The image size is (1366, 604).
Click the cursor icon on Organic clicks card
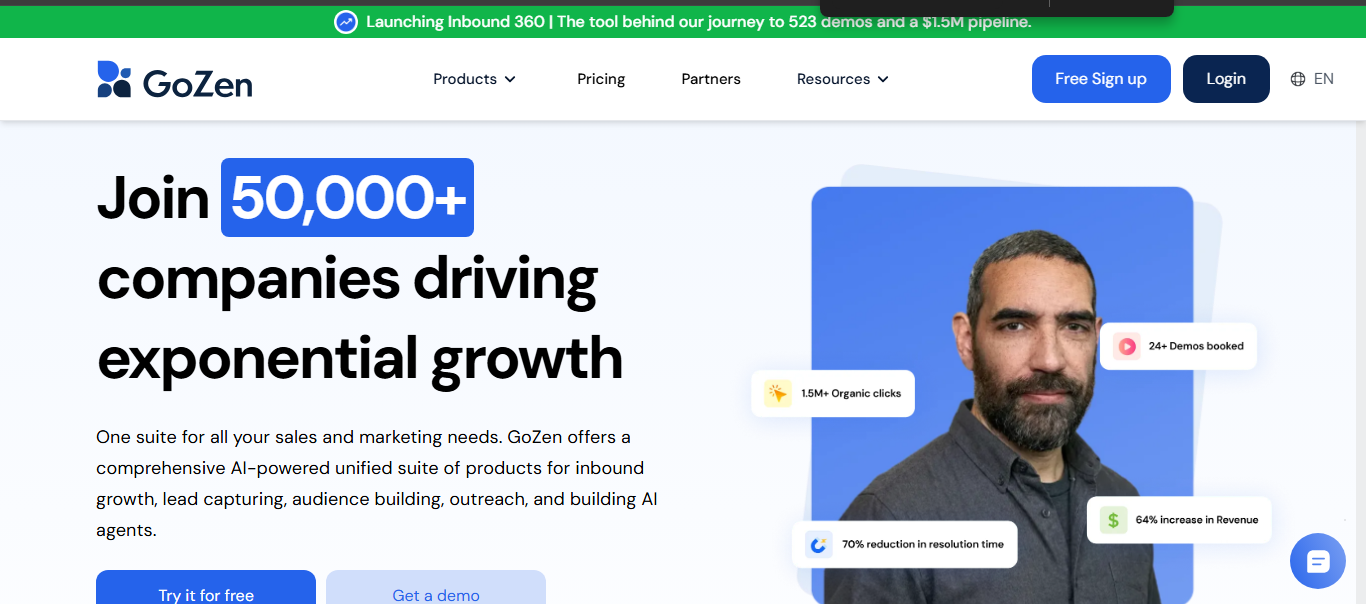click(778, 393)
